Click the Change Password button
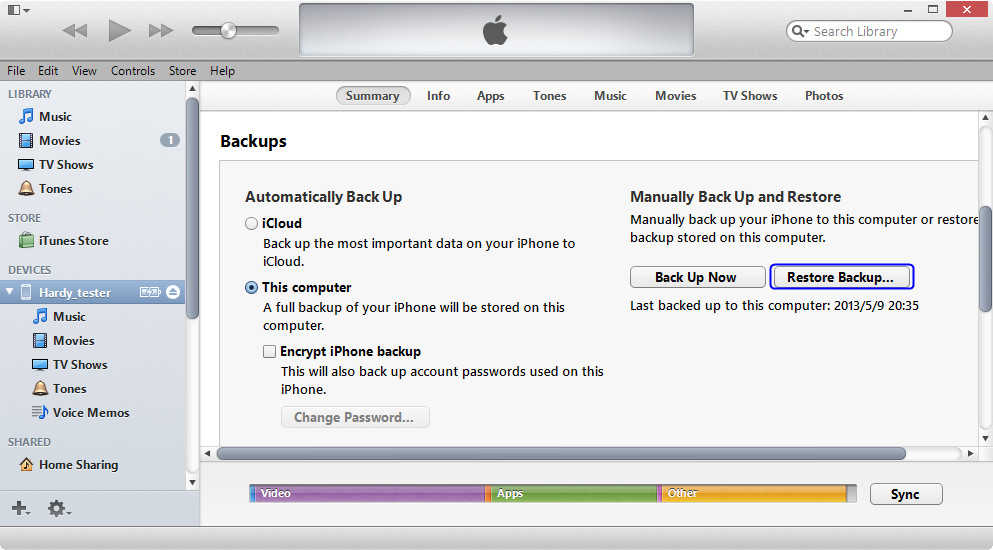The height and width of the screenshot is (550, 993). coord(355,417)
